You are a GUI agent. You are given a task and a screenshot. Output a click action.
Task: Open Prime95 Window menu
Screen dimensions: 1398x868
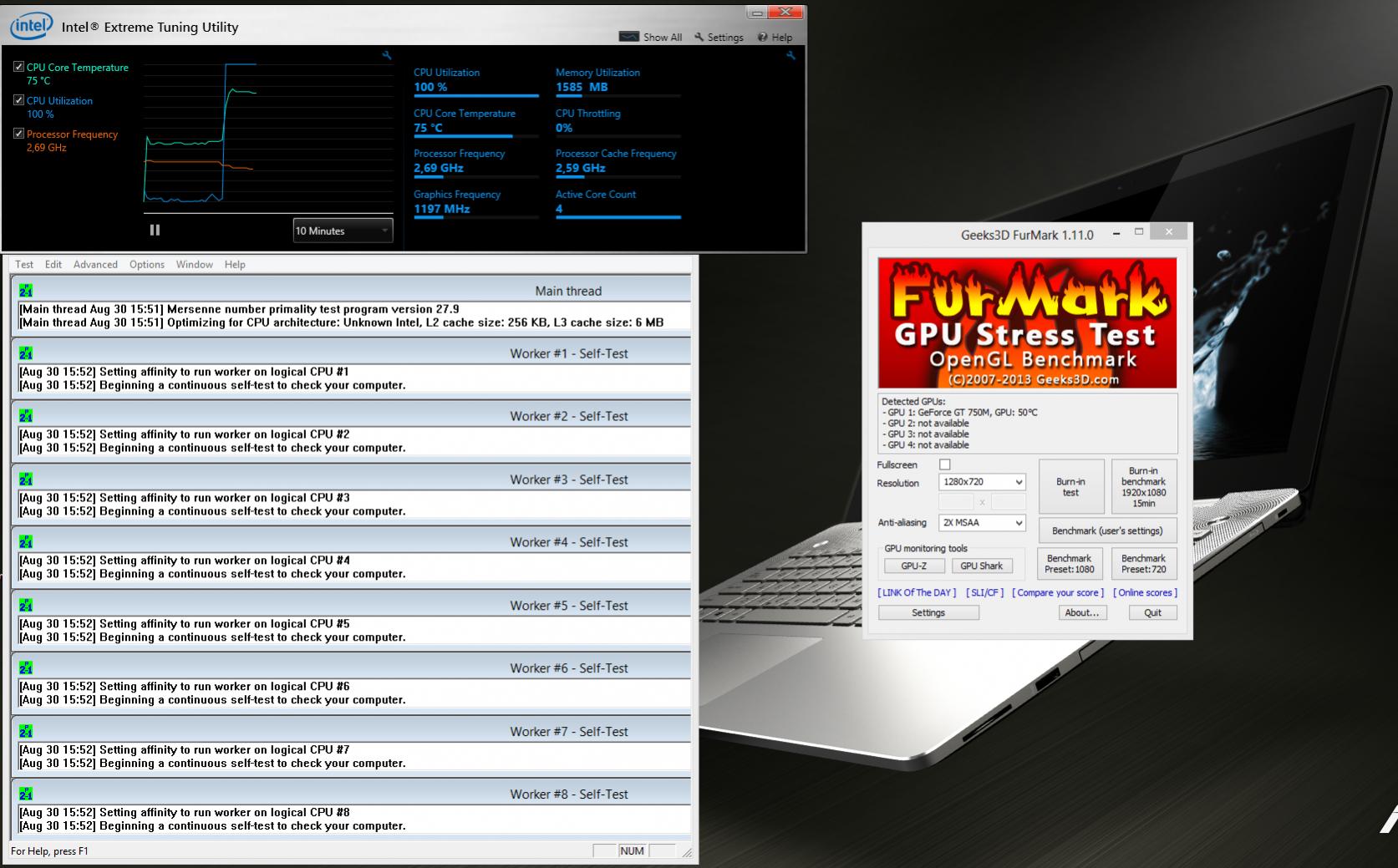(195, 264)
